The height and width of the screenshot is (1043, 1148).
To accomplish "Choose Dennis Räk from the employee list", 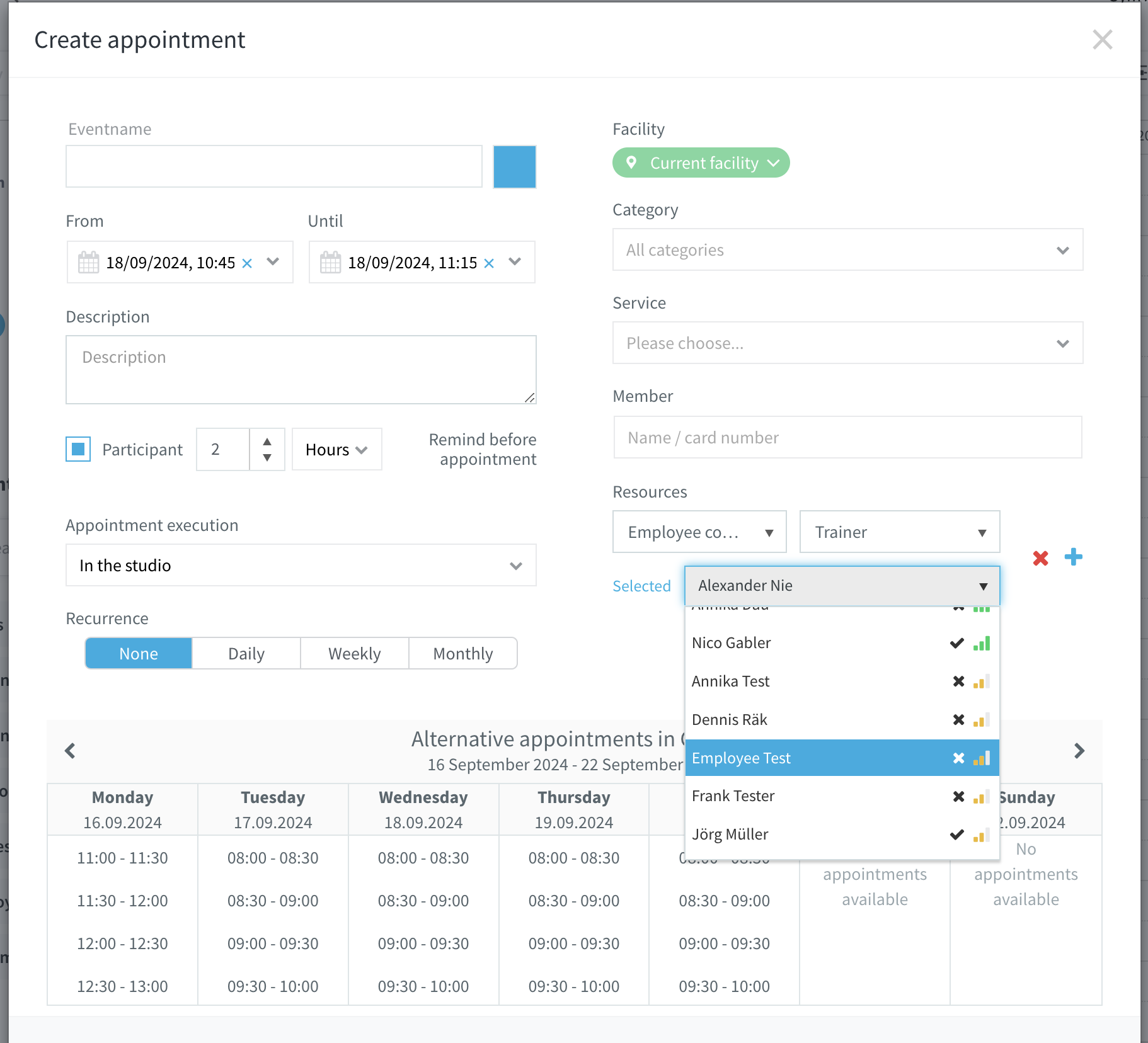I will coord(842,719).
